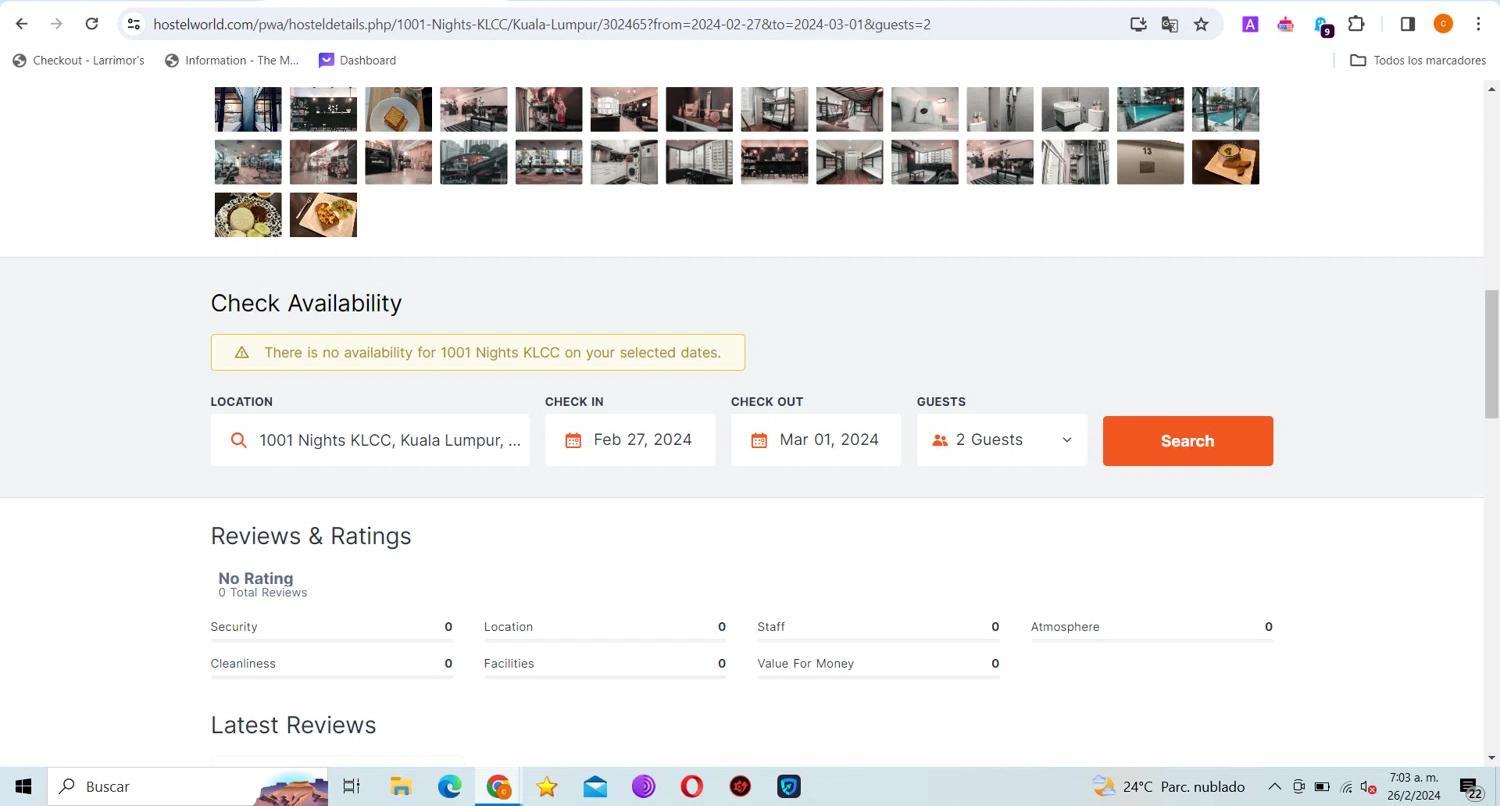Click the page vertical scrollbar thumb
The image size is (1500, 806).
coord(1491,354)
